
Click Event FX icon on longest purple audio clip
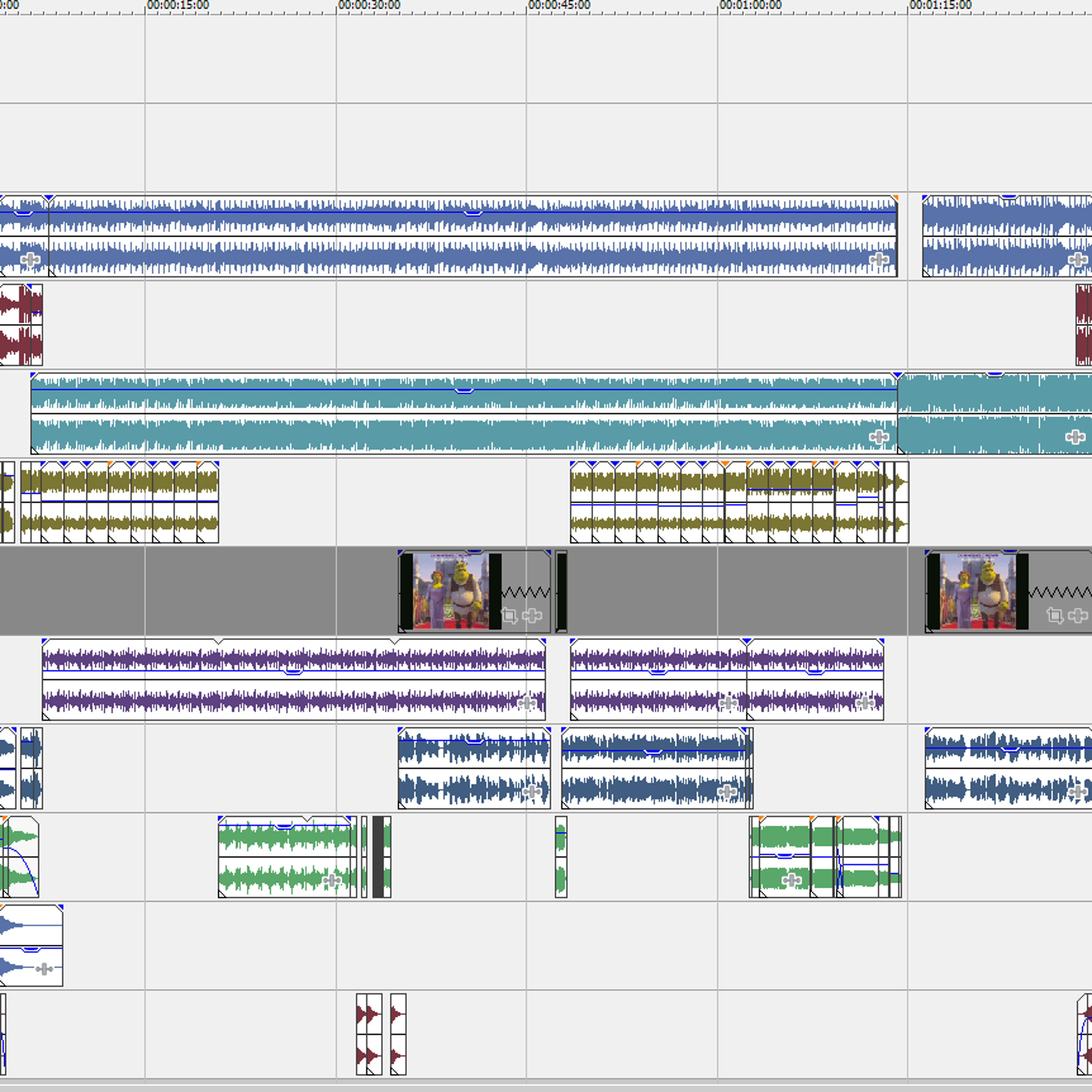click(x=527, y=703)
